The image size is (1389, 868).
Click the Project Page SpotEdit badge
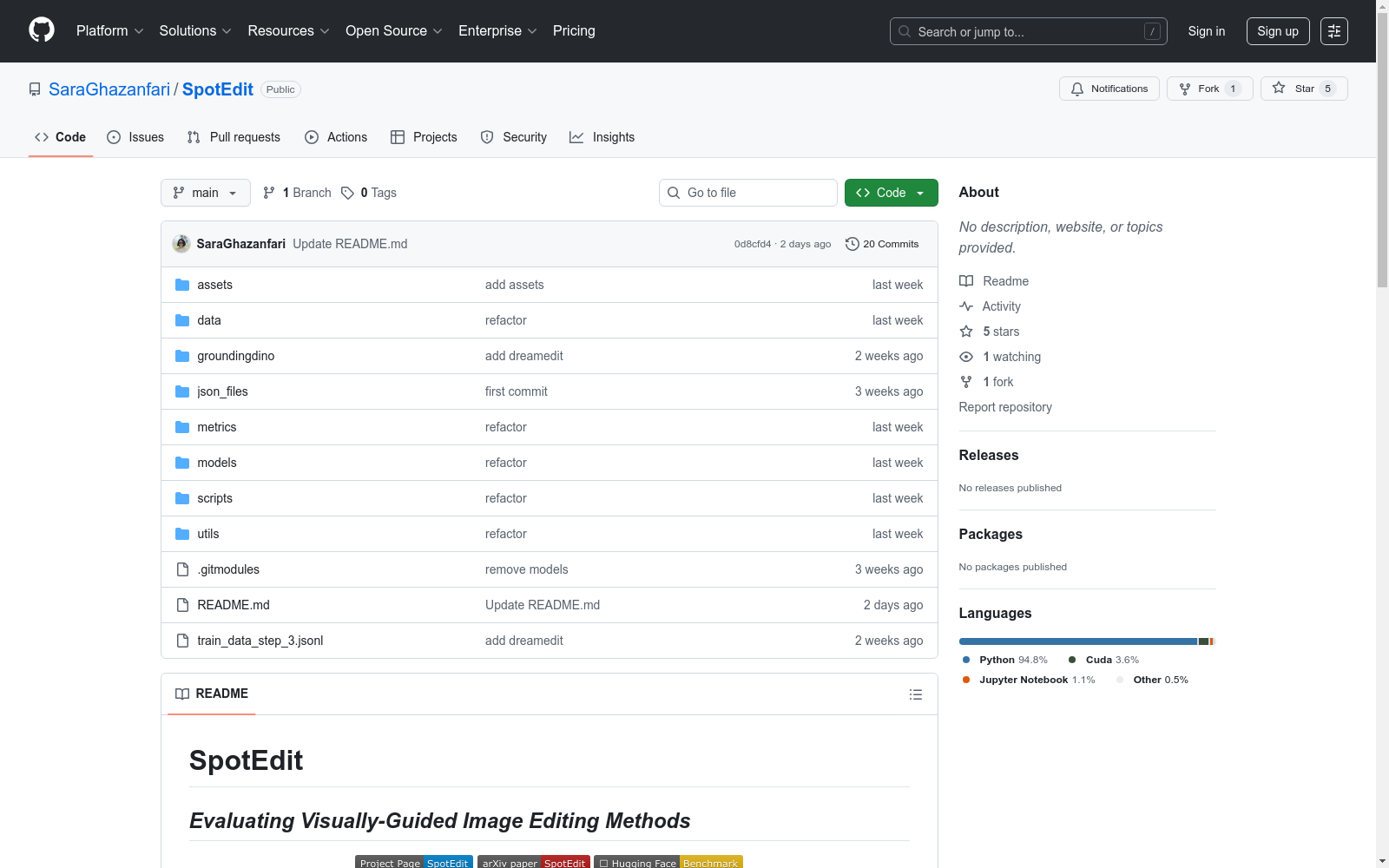pyautogui.click(x=414, y=862)
